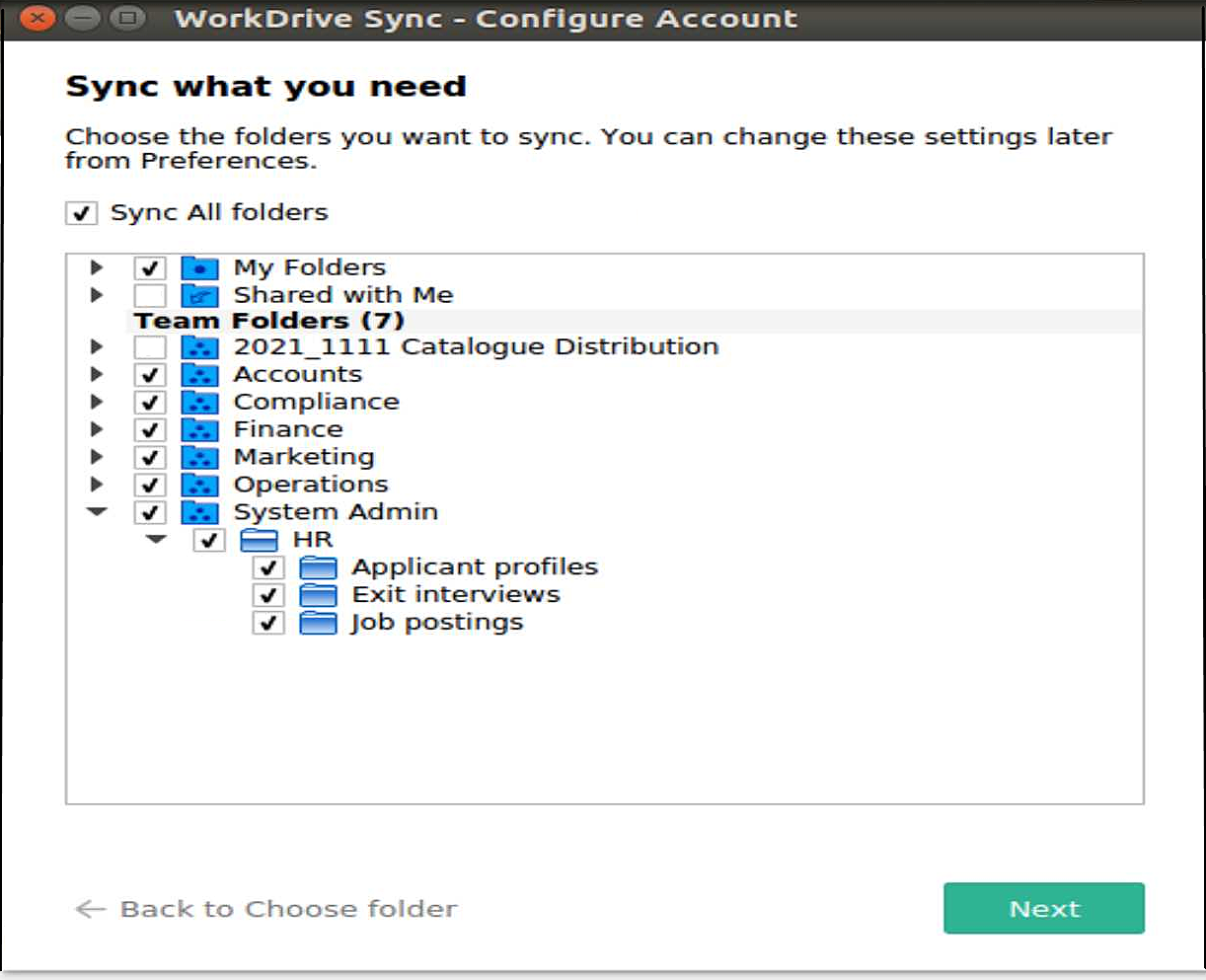The width and height of the screenshot is (1206, 980).
Task: Click the Sync All folders label
Action: (219, 212)
